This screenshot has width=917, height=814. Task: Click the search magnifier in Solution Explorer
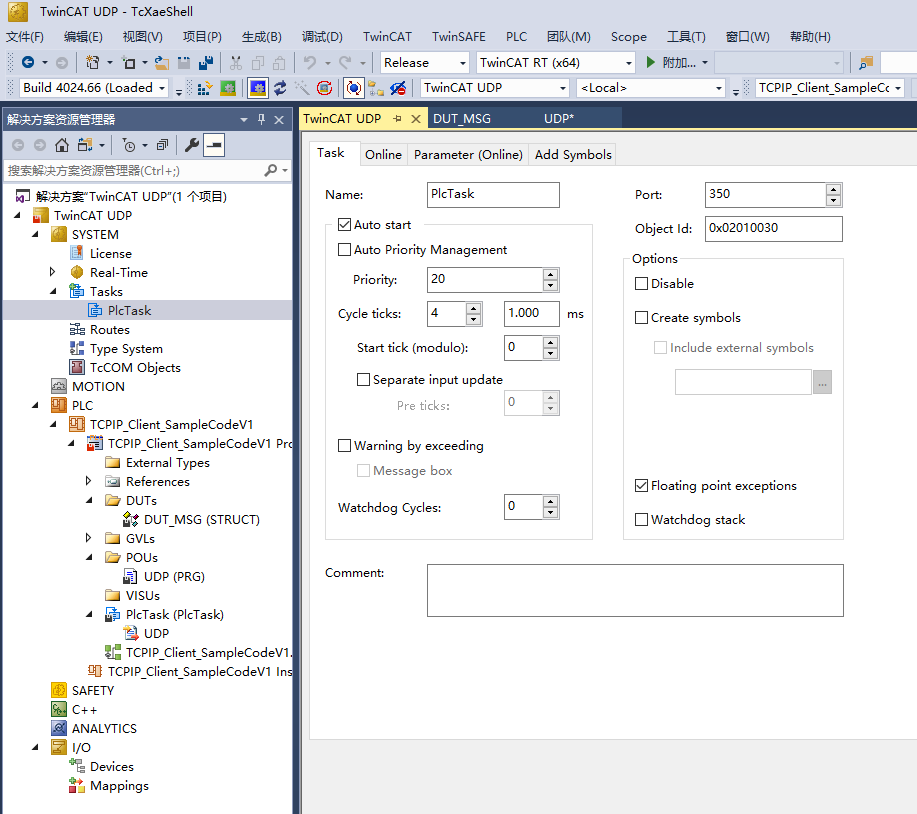pos(271,170)
